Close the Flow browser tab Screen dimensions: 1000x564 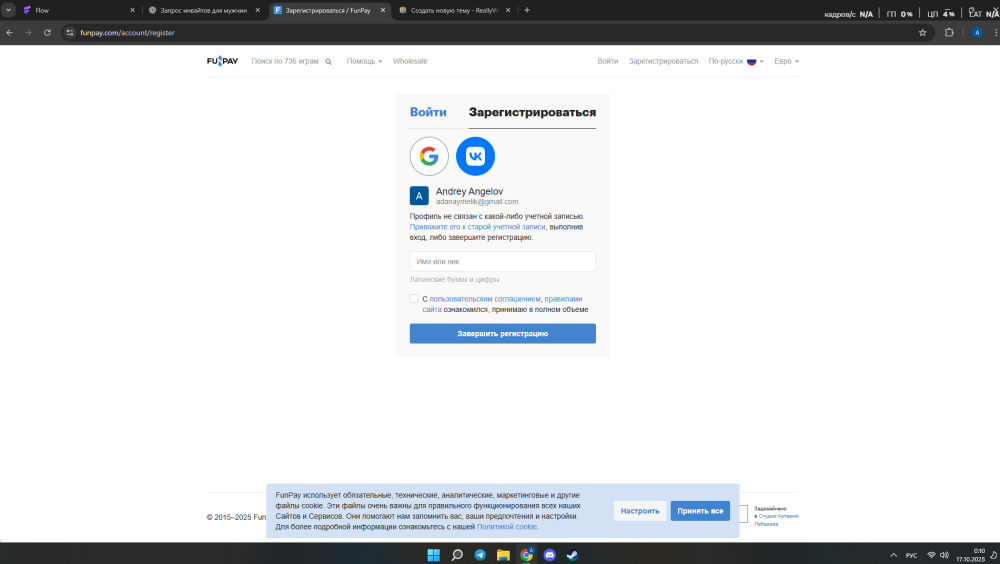click(x=133, y=10)
